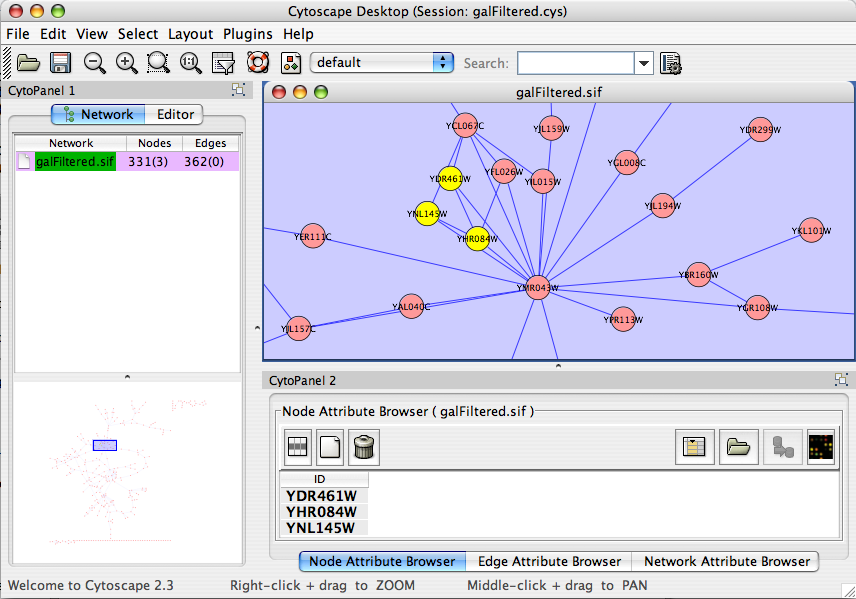
Task: Zoom in using the plus magnifier icon
Action: [127, 63]
